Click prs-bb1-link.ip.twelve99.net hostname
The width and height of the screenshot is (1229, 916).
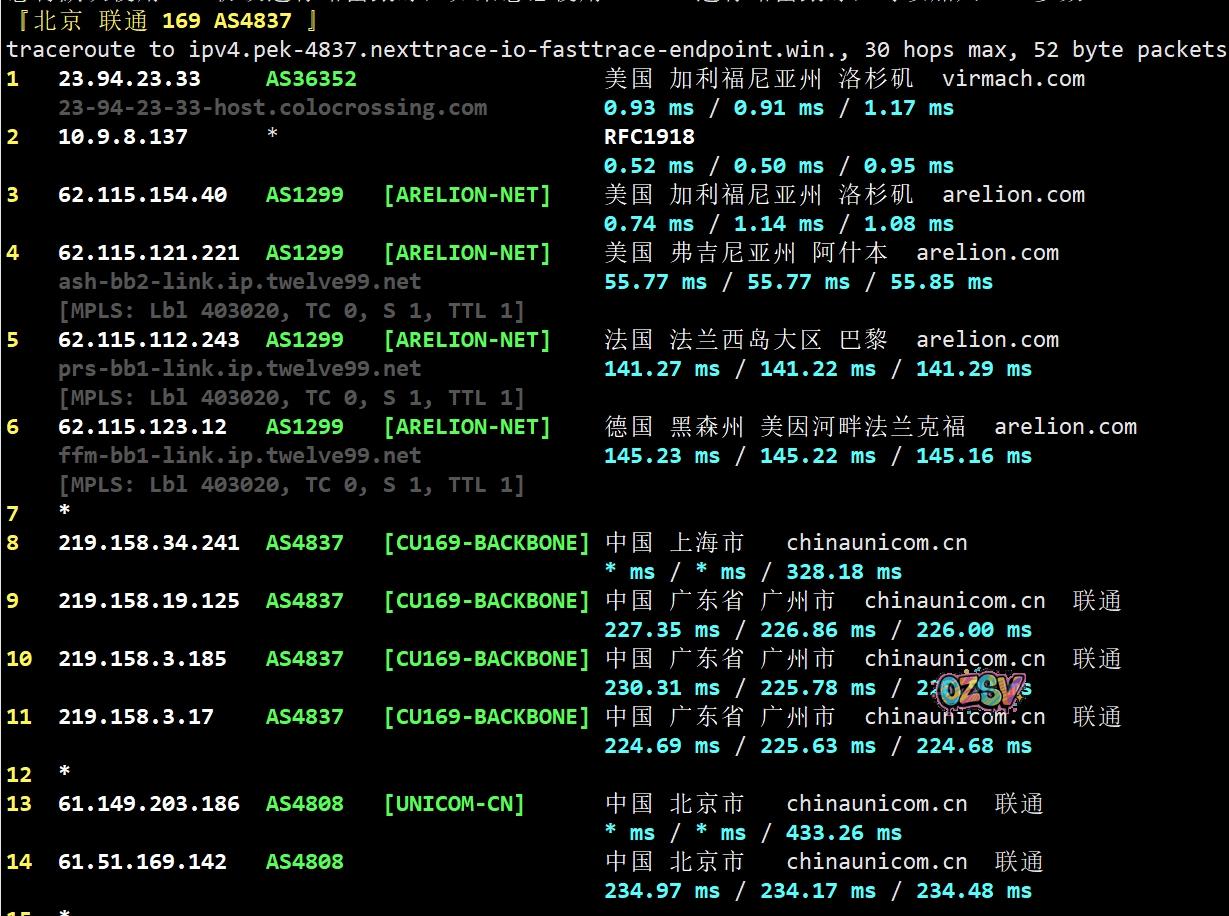[239, 369]
